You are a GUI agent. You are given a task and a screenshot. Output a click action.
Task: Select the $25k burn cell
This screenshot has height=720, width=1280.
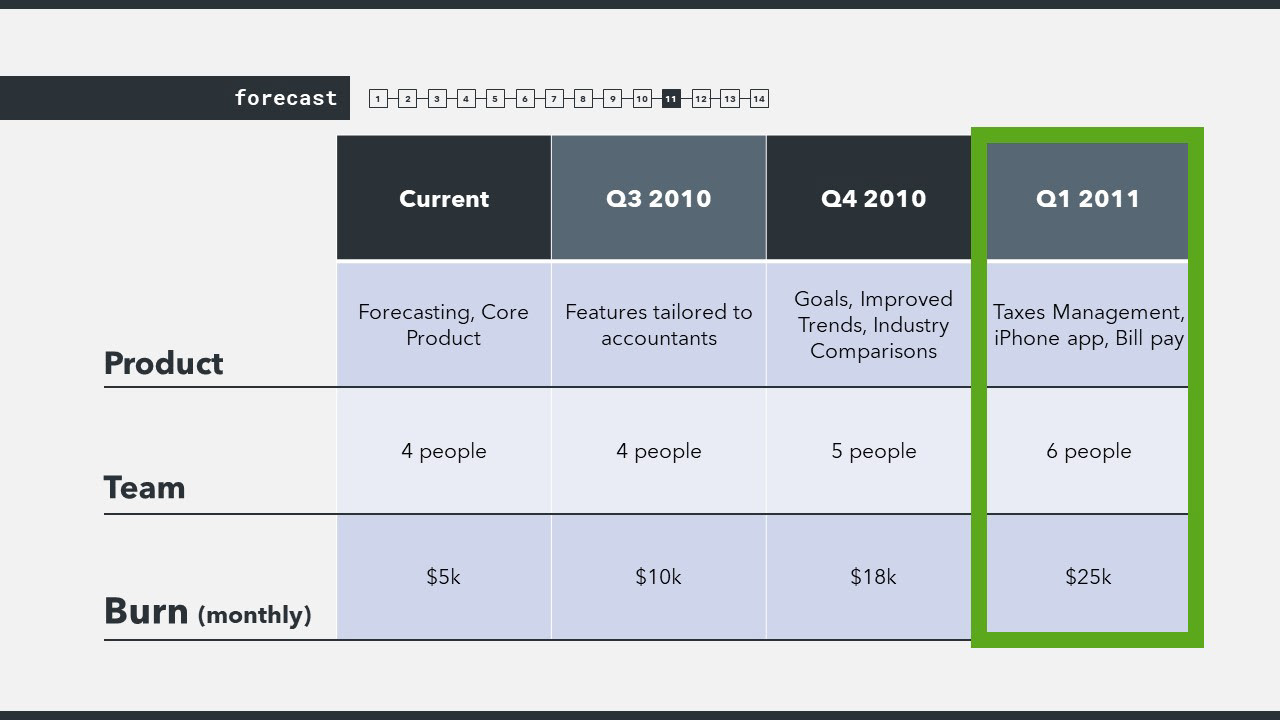click(x=1088, y=577)
